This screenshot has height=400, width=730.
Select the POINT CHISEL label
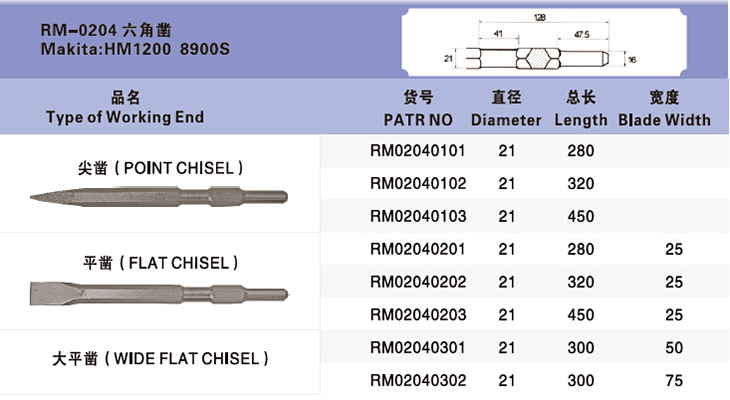(161, 166)
